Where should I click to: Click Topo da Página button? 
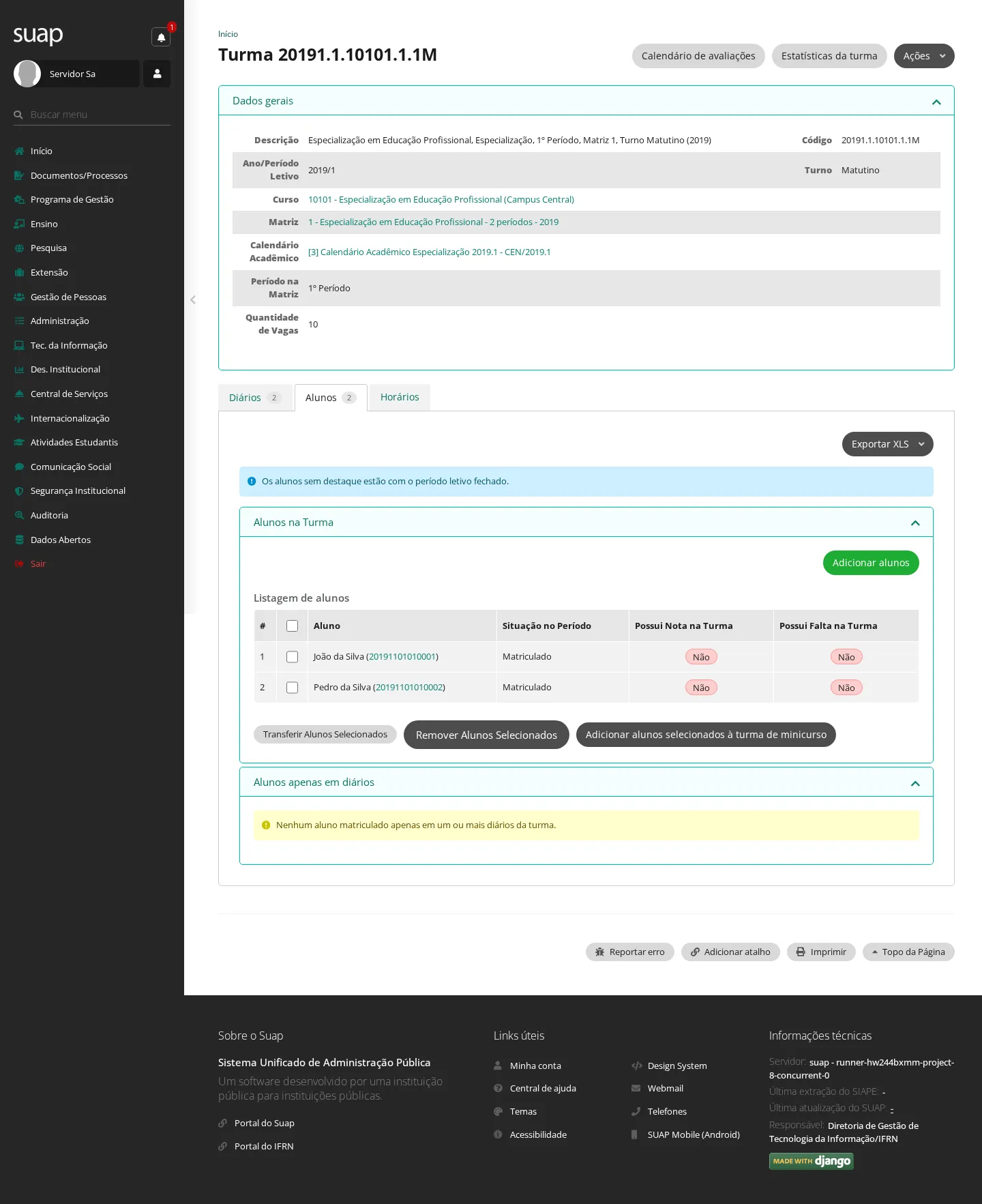(x=908, y=952)
